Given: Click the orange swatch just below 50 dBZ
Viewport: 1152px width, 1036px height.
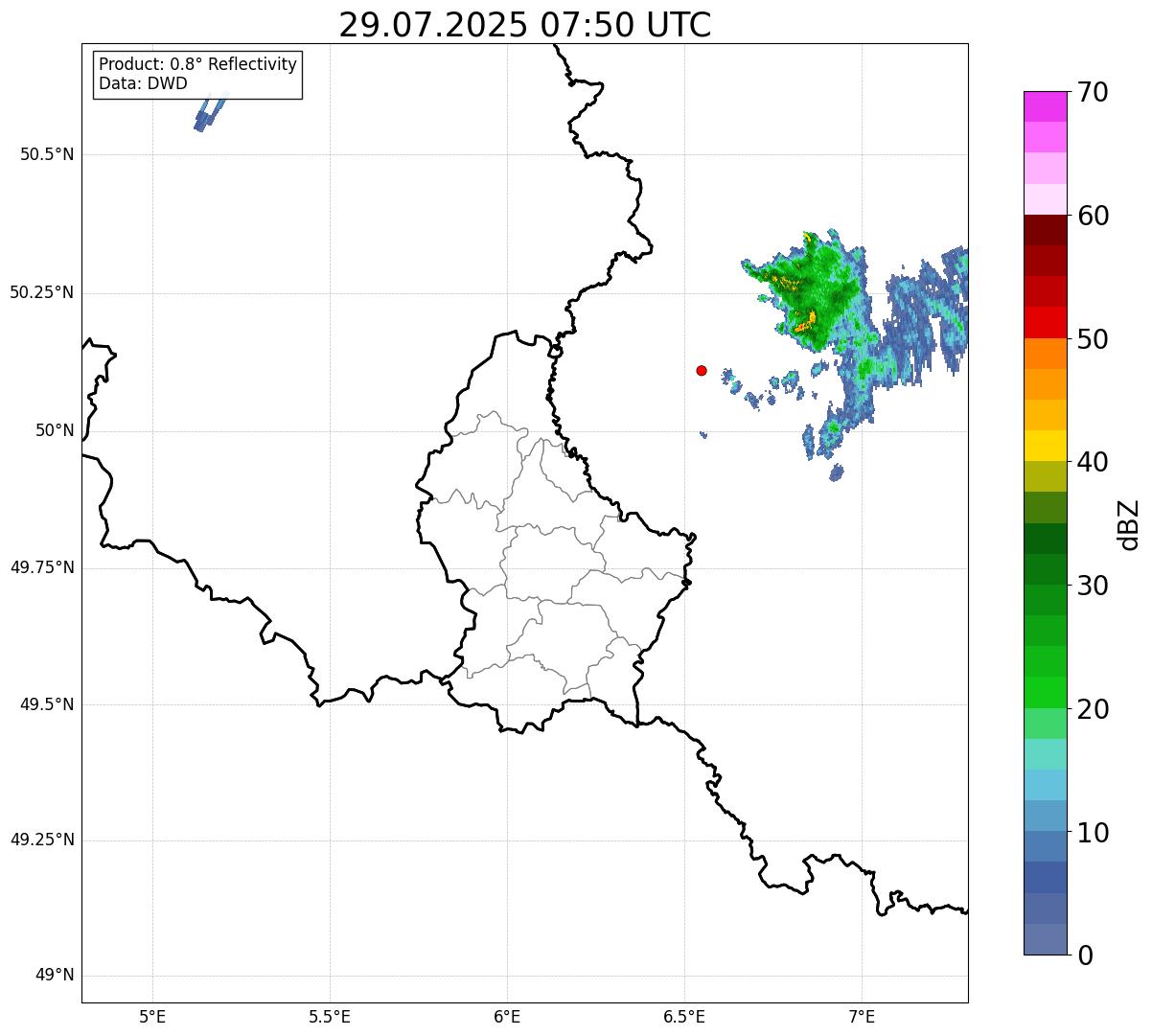Looking at the screenshot, I should click(1045, 354).
